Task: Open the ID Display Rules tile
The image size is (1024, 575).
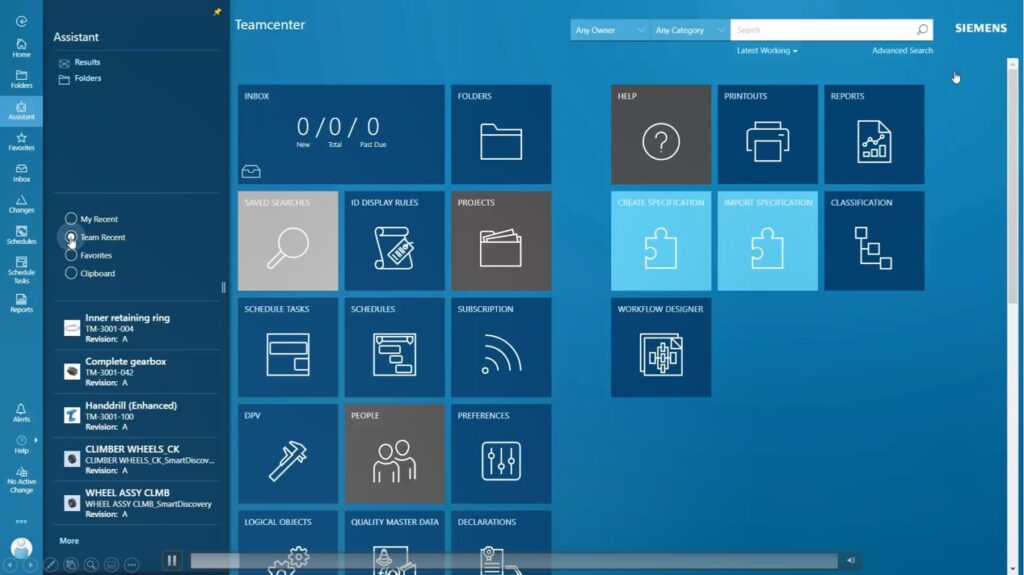Action: pyautogui.click(x=394, y=240)
